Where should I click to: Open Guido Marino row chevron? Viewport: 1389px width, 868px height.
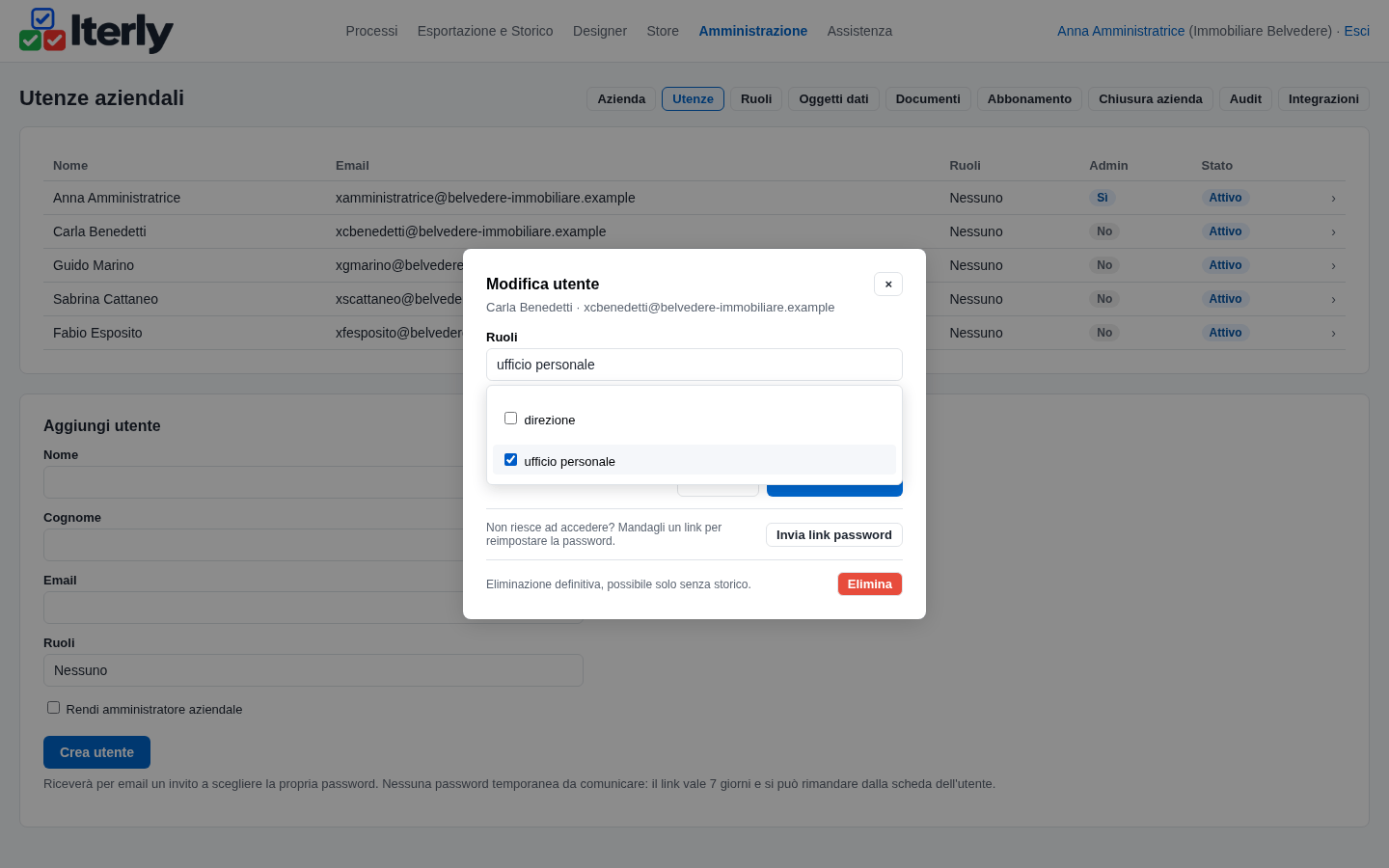coord(1333,265)
